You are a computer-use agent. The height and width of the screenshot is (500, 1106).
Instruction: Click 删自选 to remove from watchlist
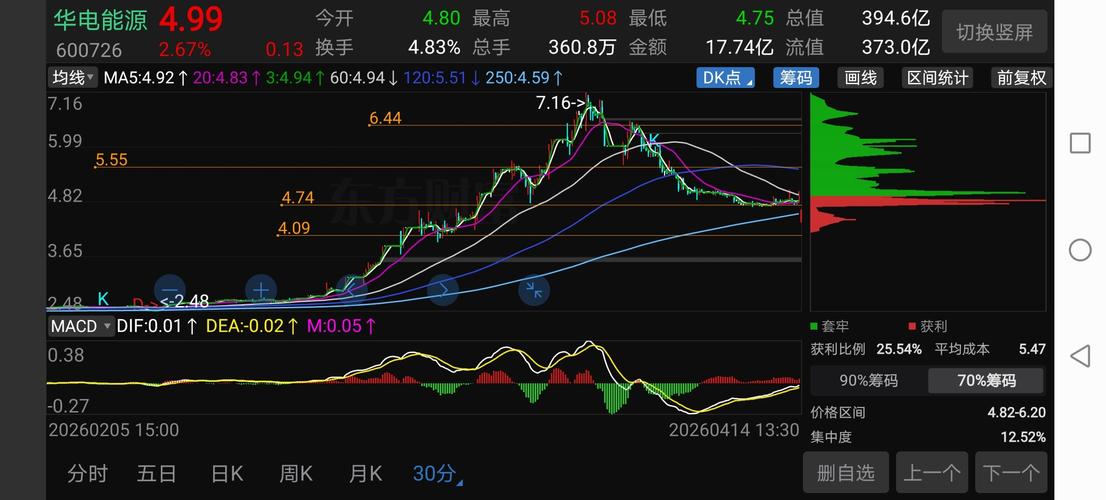click(x=846, y=472)
